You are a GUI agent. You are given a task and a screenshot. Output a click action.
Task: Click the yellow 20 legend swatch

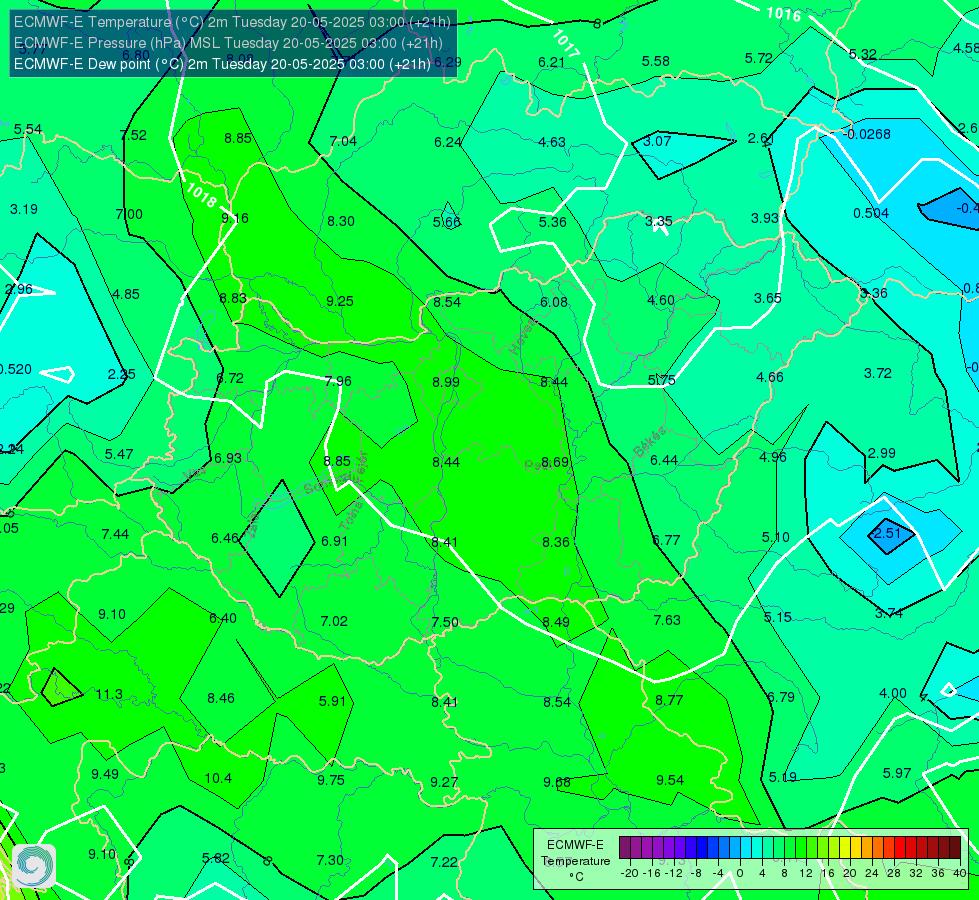845,848
